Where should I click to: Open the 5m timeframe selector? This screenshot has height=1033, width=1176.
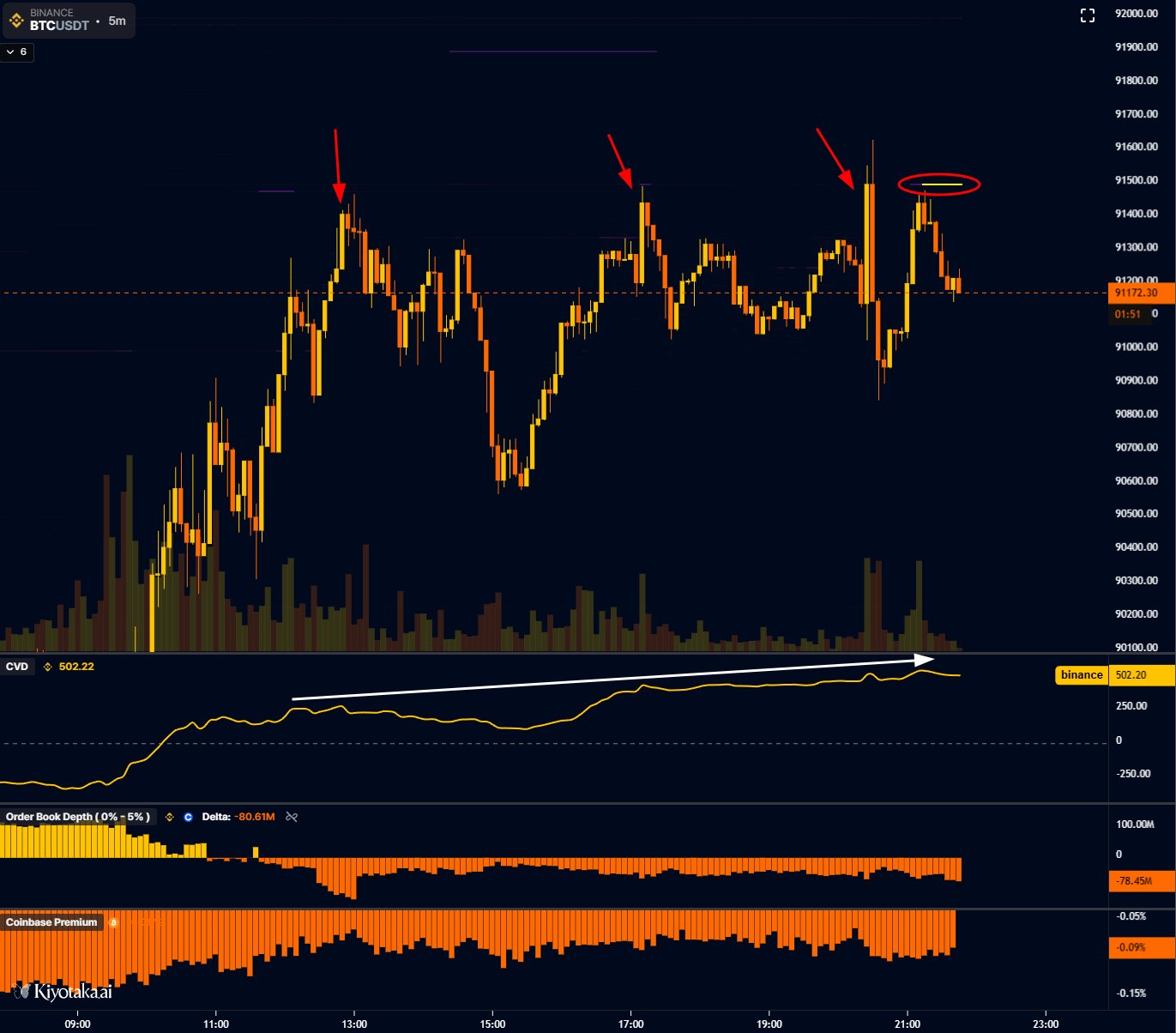117,21
